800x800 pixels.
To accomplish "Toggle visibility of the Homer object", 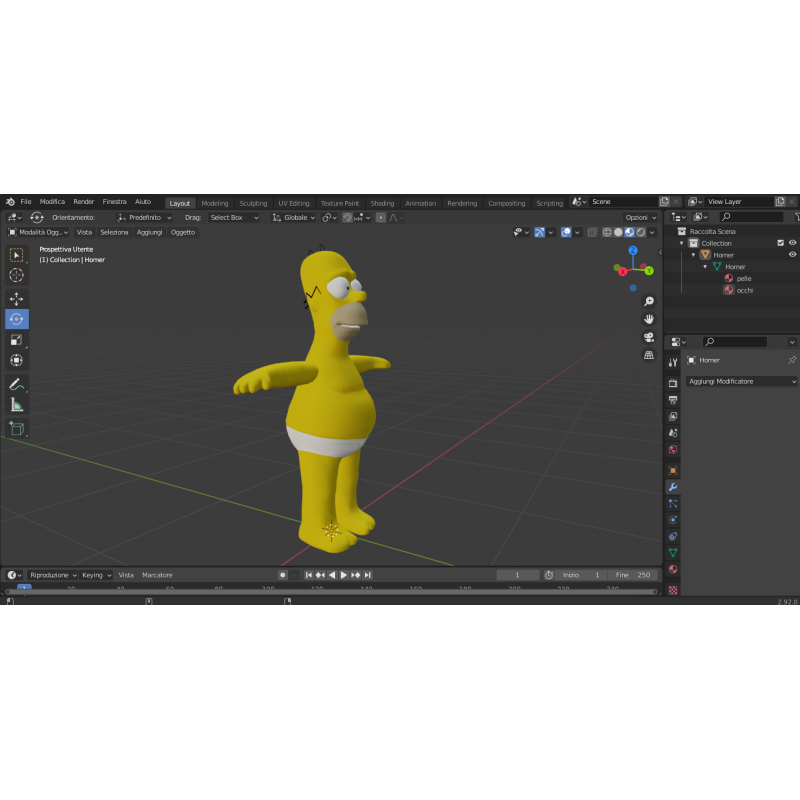I will (792, 254).
